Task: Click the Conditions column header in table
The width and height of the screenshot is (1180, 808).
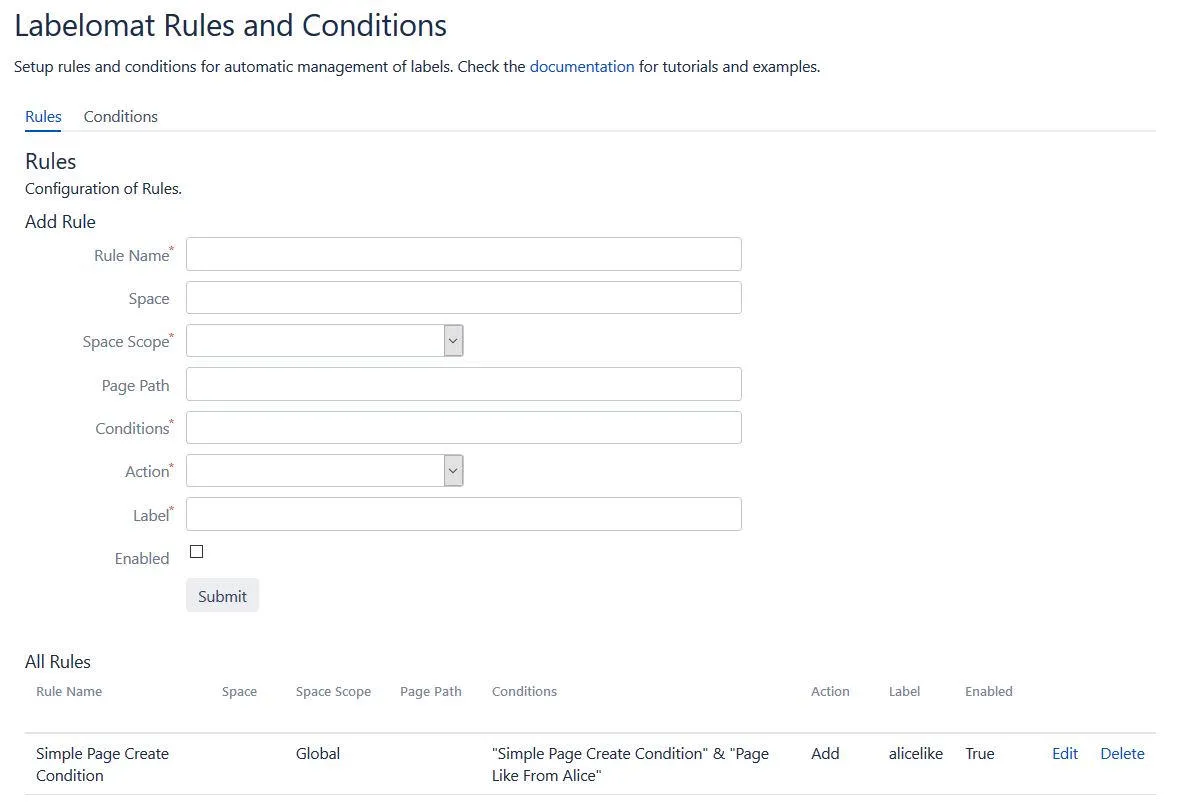Action: (525, 691)
